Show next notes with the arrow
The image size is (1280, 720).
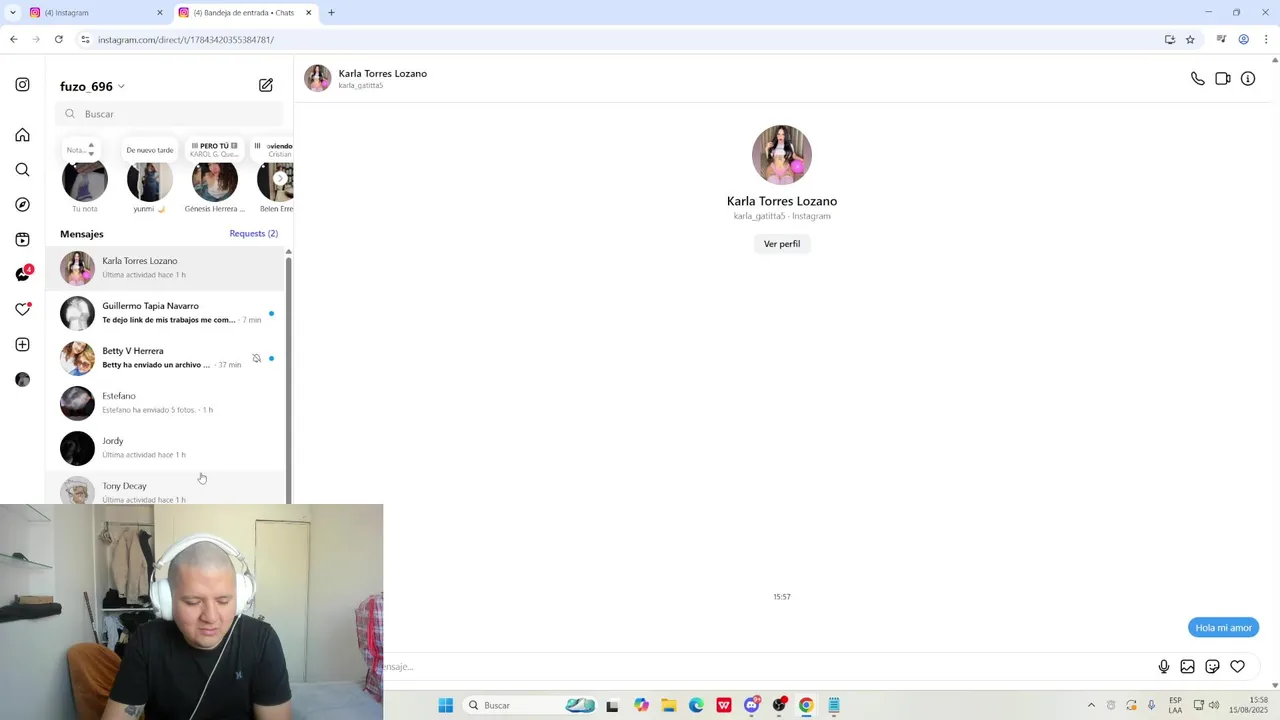pos(280,178)
